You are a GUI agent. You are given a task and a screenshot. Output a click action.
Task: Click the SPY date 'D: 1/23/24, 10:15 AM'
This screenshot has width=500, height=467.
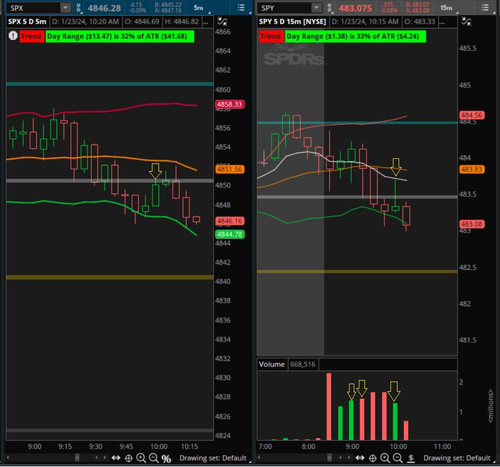pos(365,22)
